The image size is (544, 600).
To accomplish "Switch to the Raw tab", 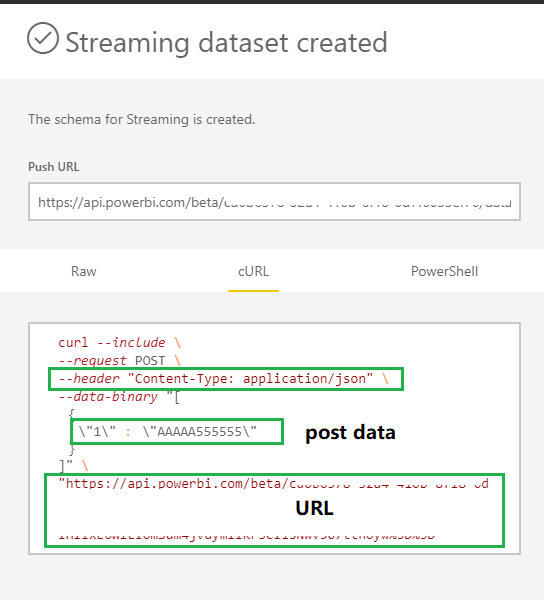I will (x=83, y=271).
